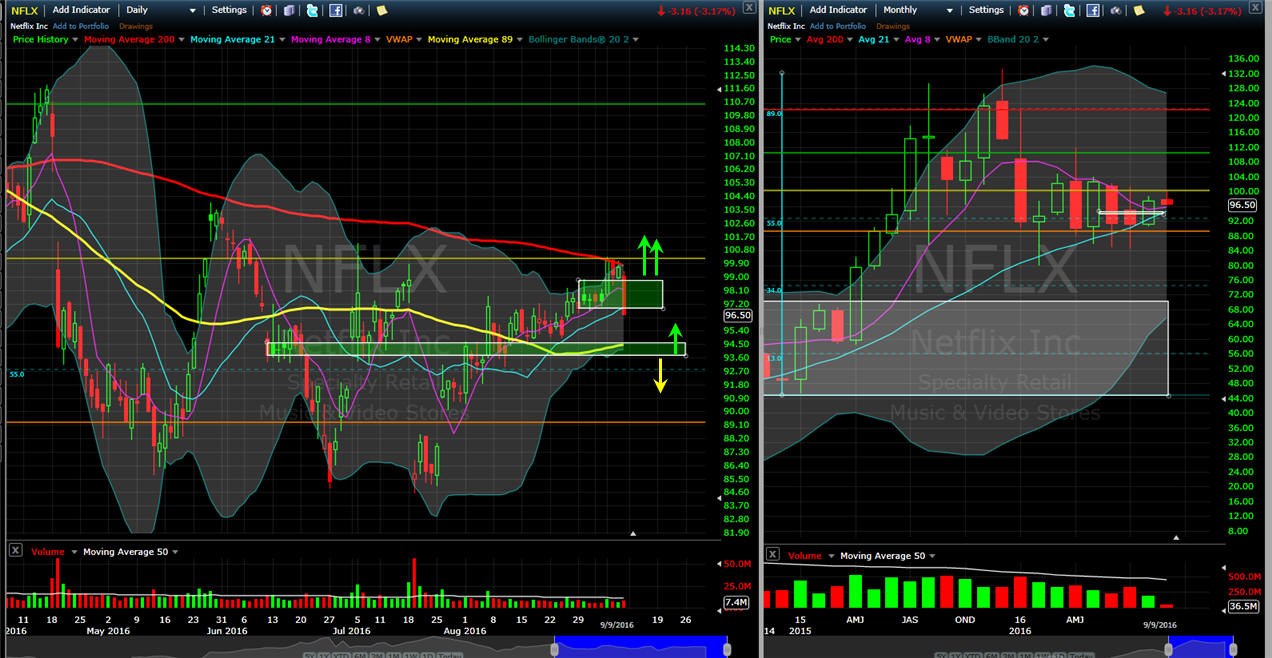
Task: Close the Volume panel on daily chart
Action: 16,551
